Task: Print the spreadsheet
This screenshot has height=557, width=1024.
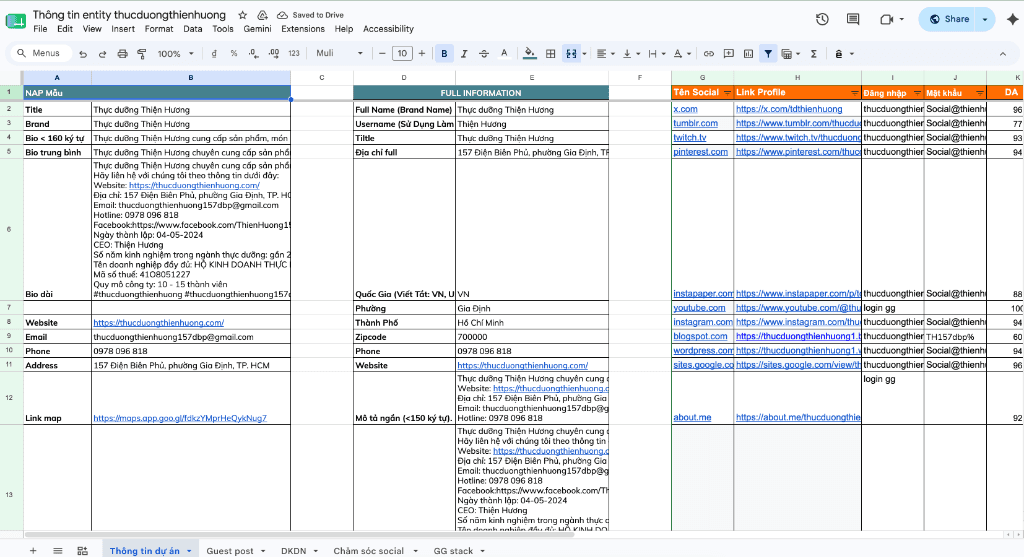Action: (x=122, y=54)
